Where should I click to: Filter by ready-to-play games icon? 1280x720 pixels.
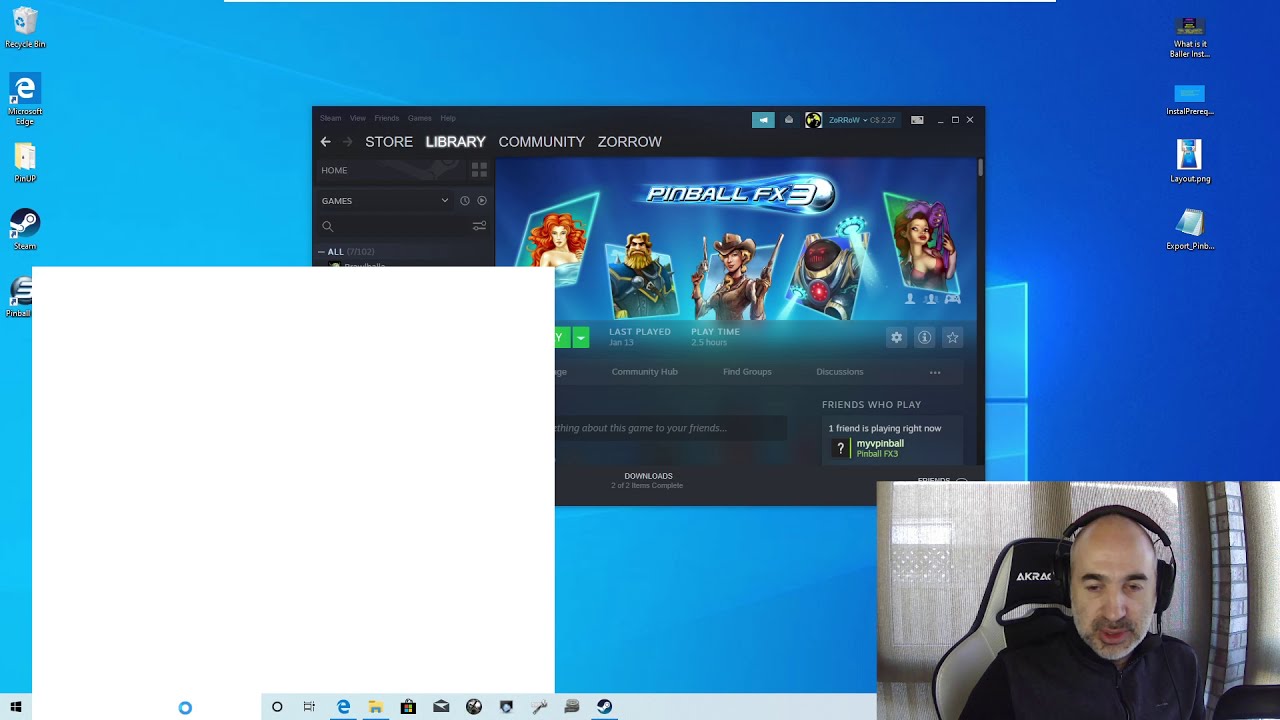point(481,201)
